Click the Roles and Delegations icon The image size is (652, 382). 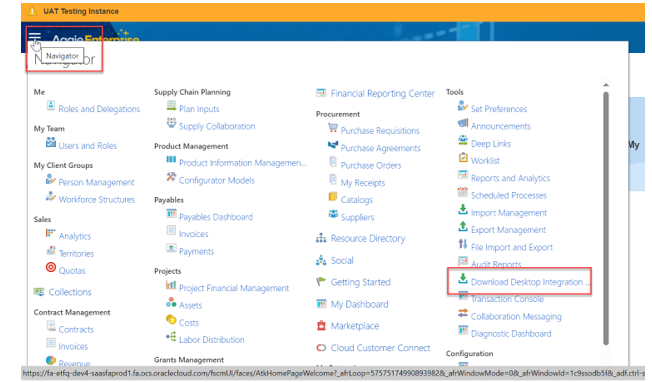click(x=51, y=105)
